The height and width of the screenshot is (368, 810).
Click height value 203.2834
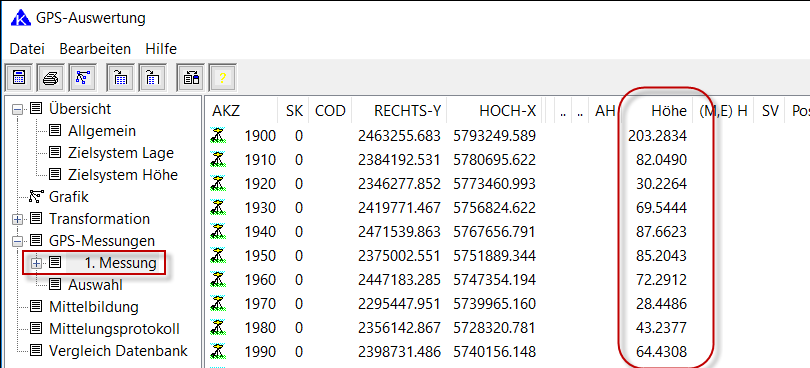(657, 136)
